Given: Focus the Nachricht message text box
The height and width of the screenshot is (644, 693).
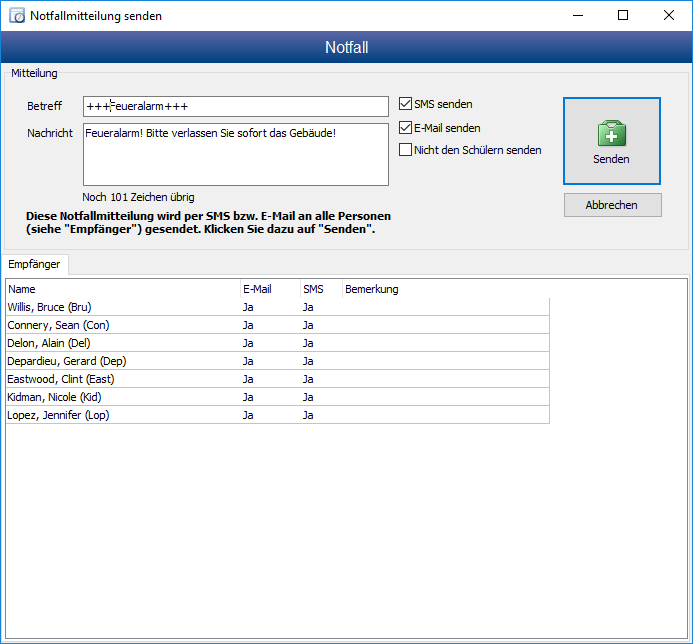Looking at the screenshot, I should (x=235, y=154).
